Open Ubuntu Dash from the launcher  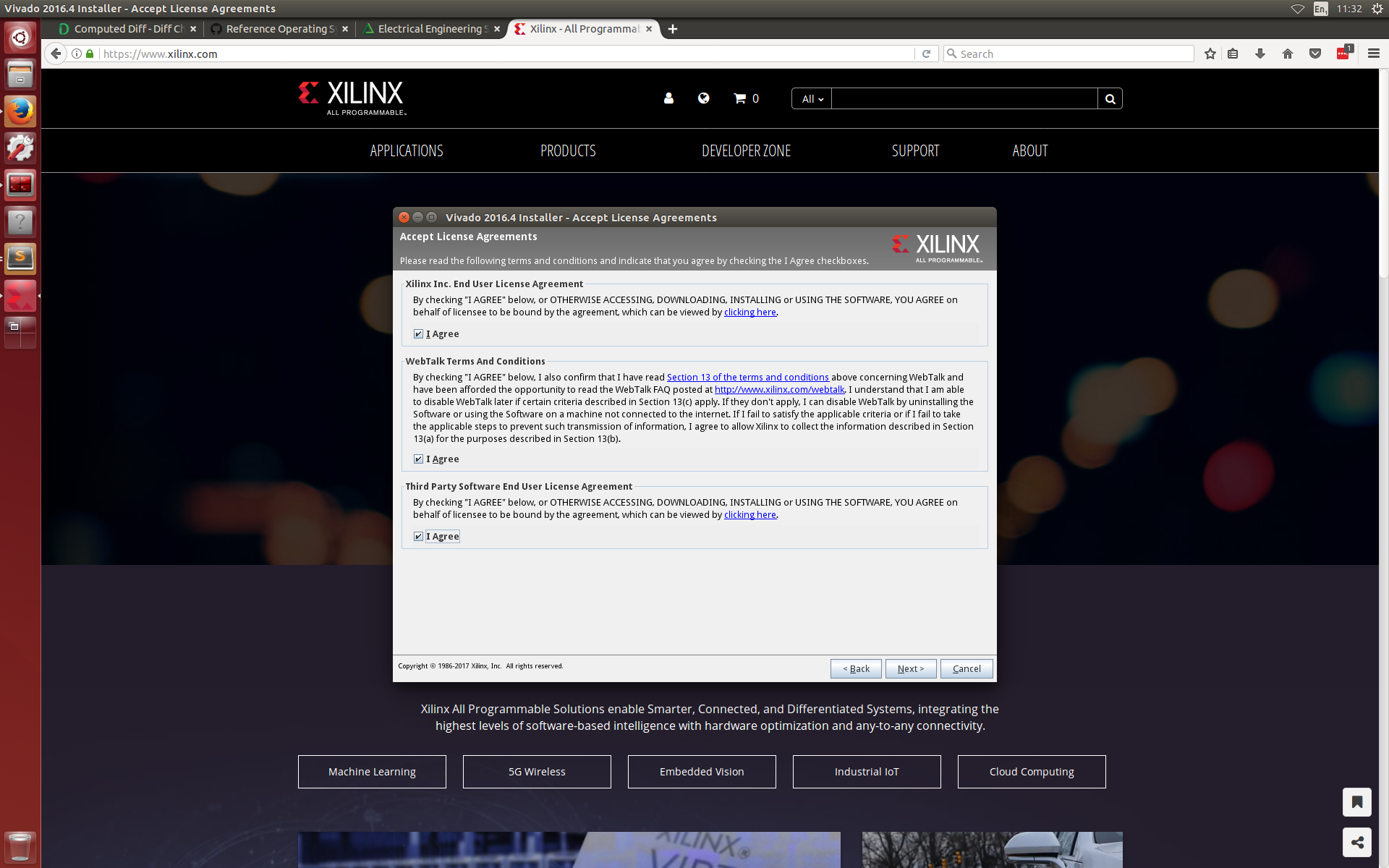pos(20,38)
